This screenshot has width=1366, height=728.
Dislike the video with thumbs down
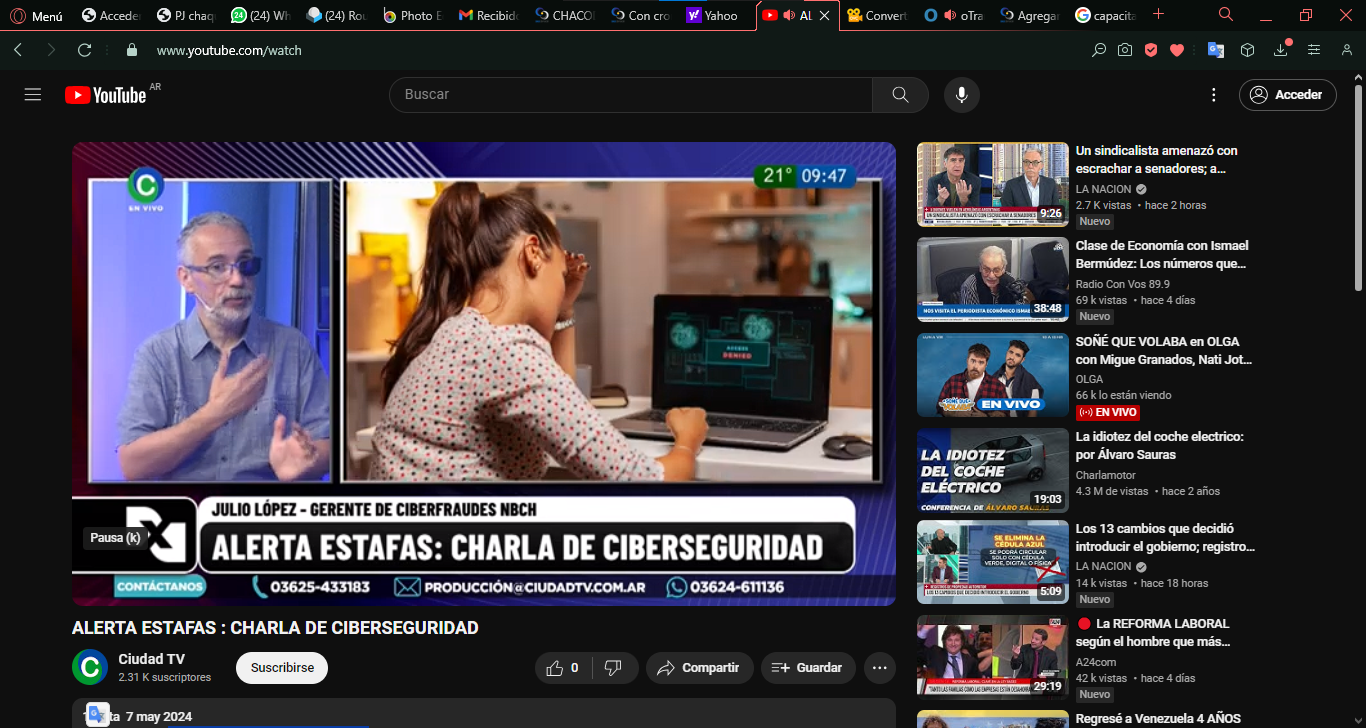[x=615, y=668]
